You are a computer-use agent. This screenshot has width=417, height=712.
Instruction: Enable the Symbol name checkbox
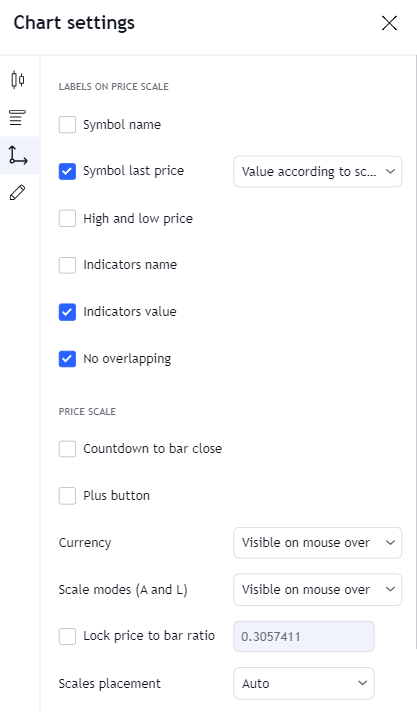(x=67, y=125)
